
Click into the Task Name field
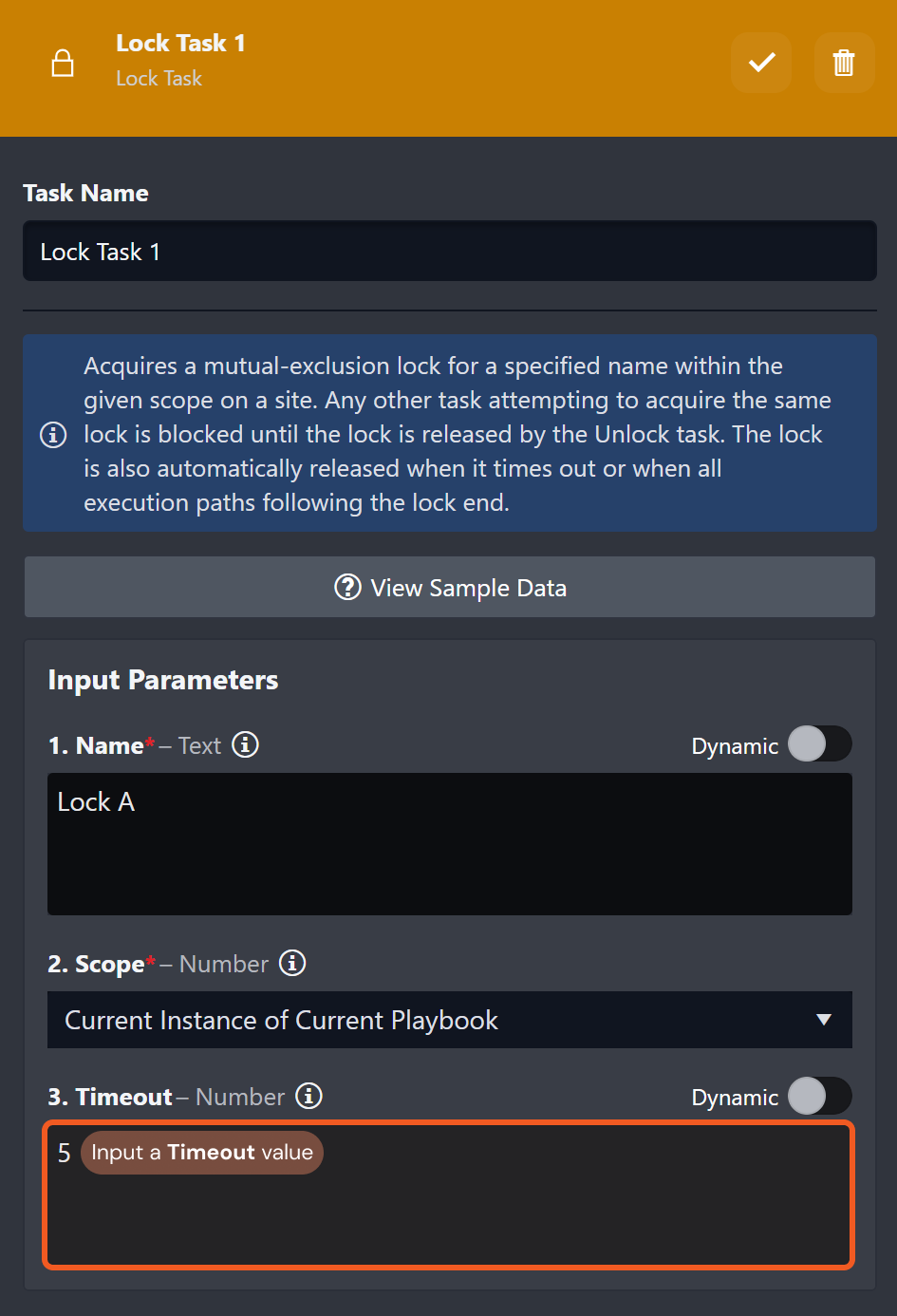pyautogui.click(x=450, y=252)
